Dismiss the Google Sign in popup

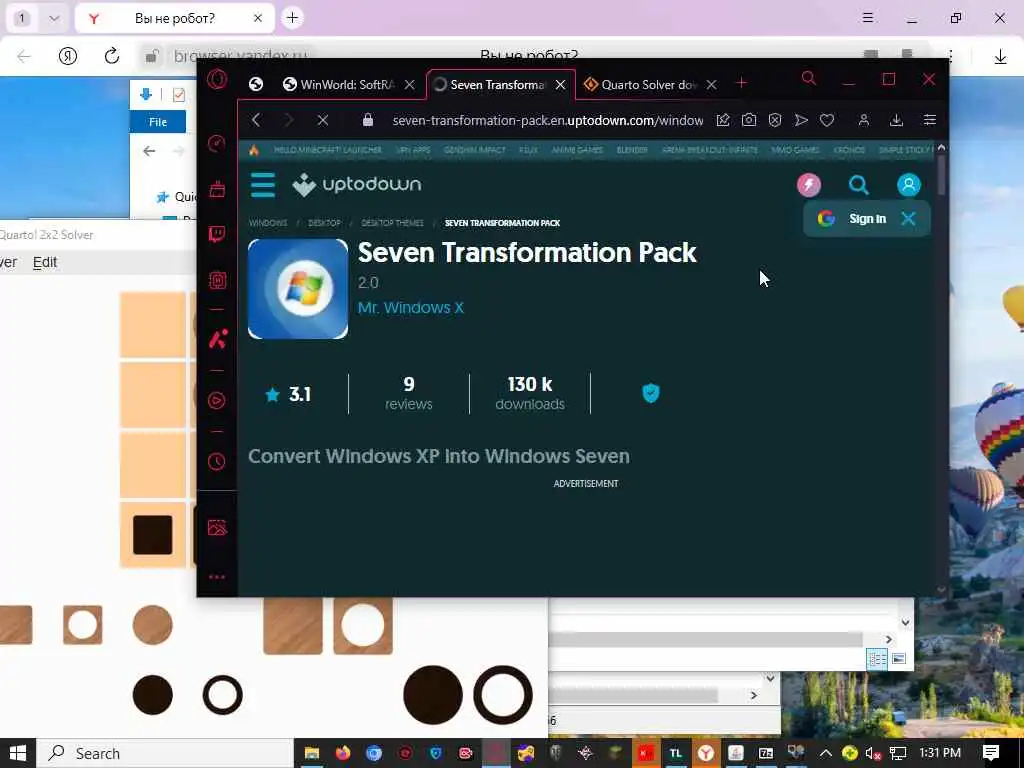pos(908,219)
